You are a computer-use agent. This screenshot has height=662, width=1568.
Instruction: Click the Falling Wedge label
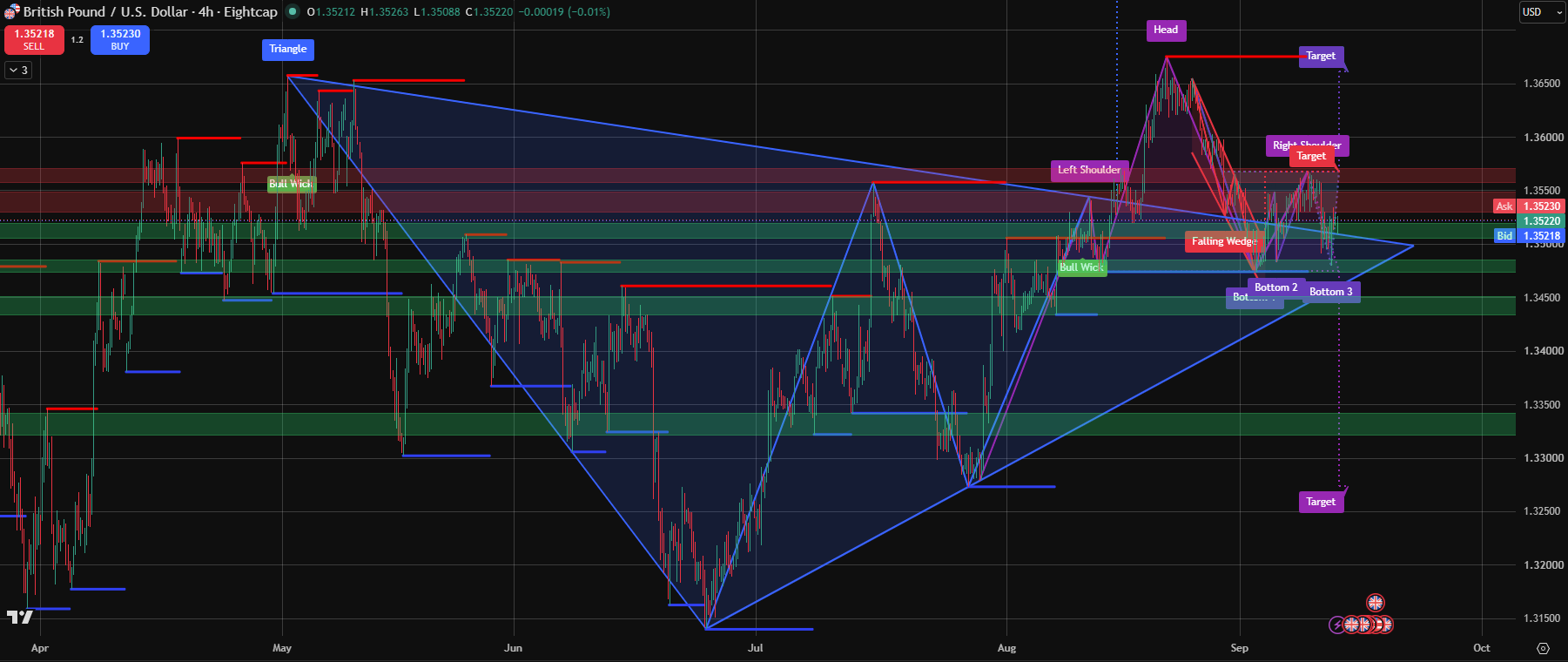(1224, 242)
